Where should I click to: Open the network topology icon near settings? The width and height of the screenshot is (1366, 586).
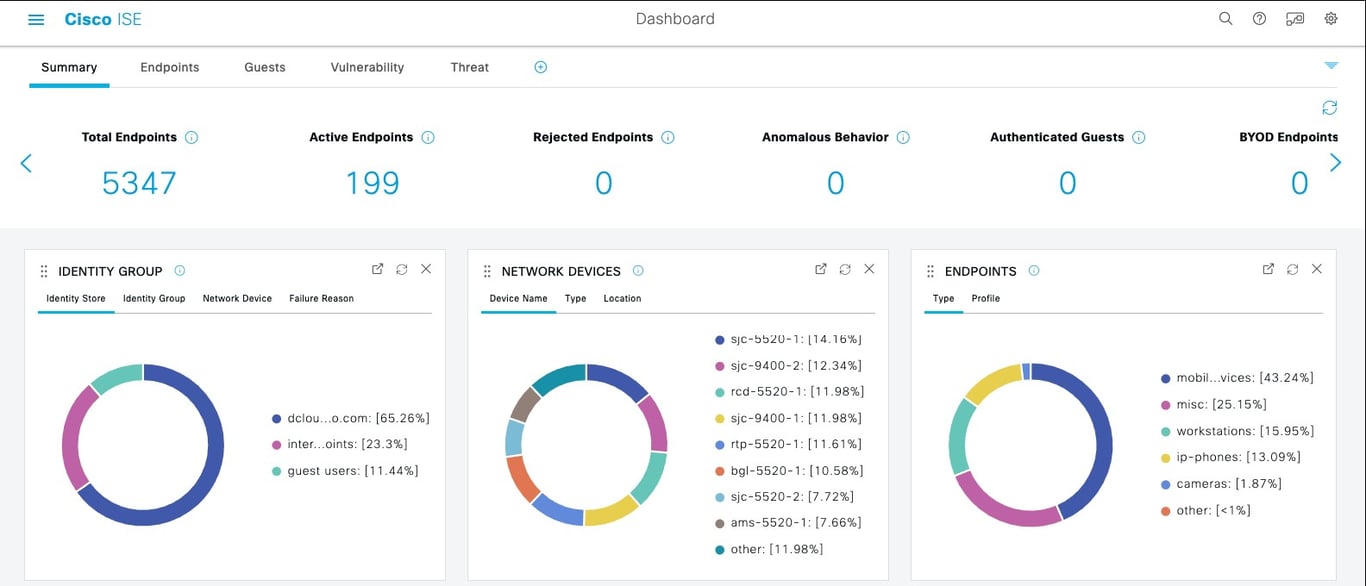[1295, 18]
